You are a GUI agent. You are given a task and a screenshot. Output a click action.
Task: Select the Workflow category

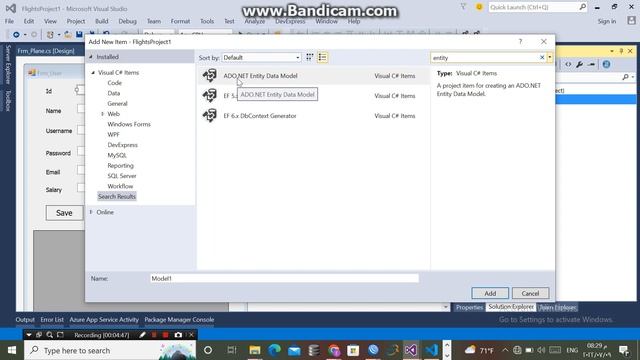[120, 186]
